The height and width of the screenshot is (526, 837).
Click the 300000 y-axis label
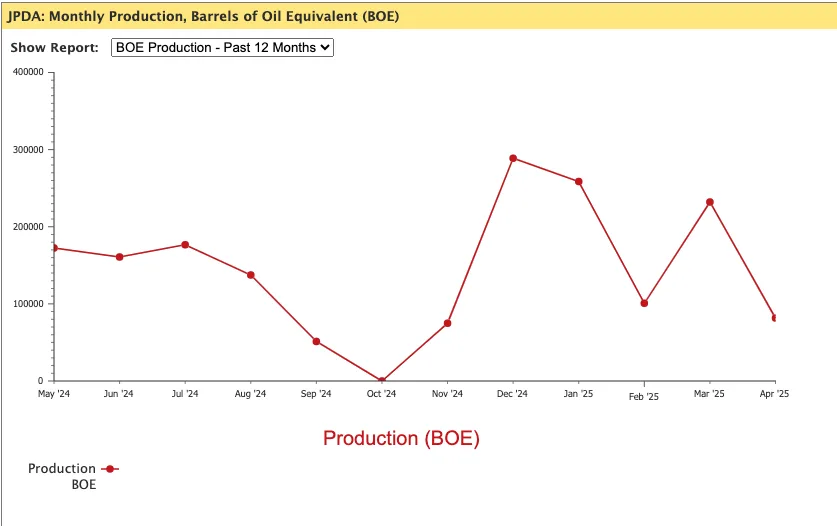[x=27, y=150]
